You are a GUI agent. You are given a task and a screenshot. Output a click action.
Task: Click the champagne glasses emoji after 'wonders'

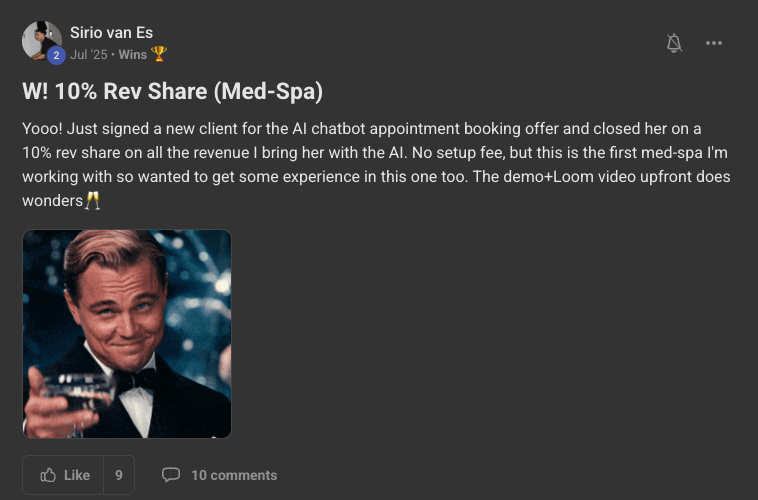coord(93,201)
